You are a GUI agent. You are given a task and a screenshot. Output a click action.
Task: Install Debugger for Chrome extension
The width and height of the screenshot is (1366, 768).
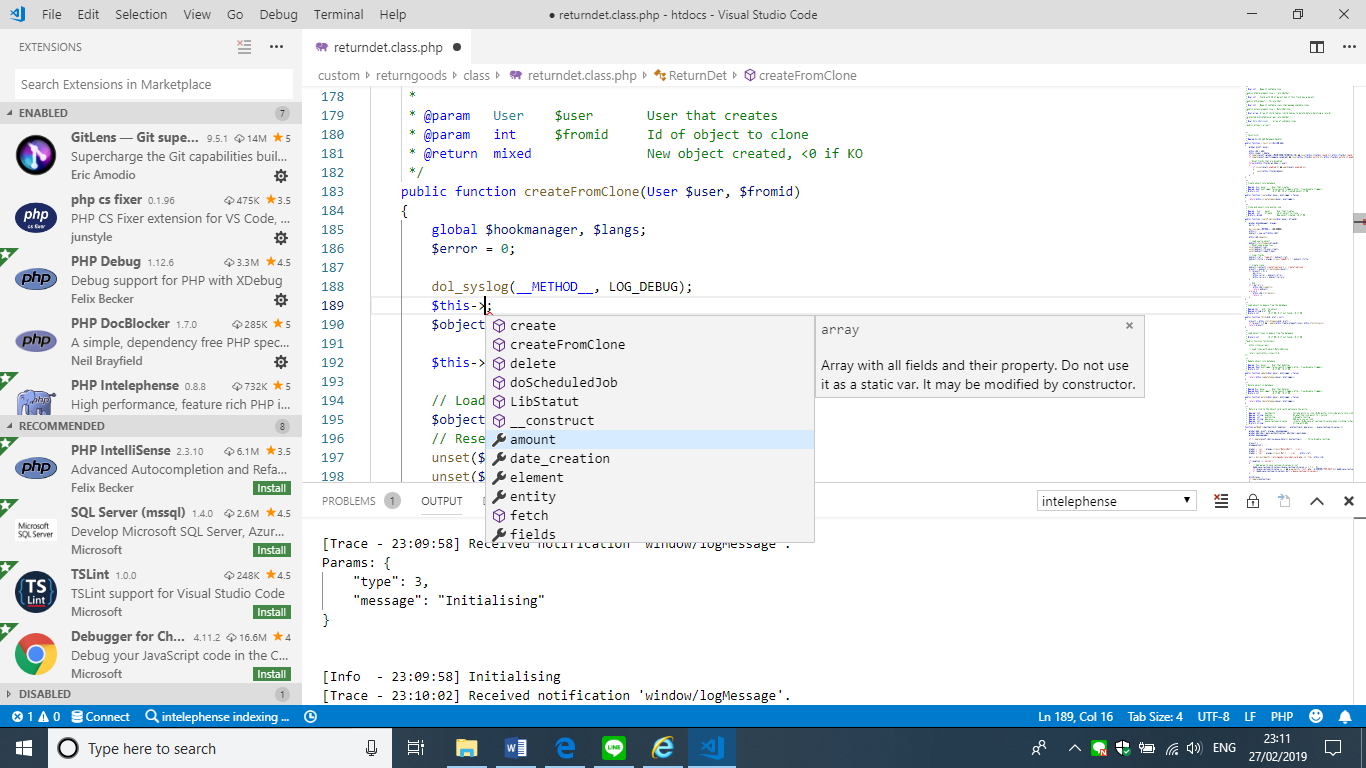coord(272,674)
